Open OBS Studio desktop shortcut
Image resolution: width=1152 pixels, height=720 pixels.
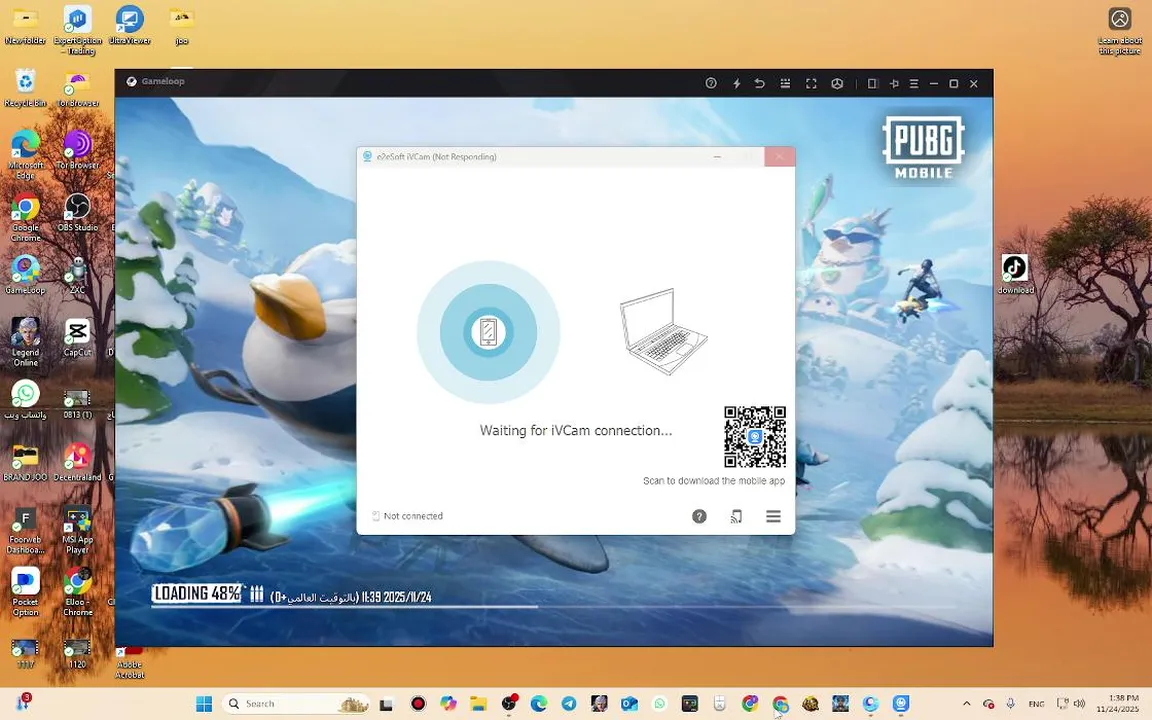pyautogui.click(x=77, y=212)
